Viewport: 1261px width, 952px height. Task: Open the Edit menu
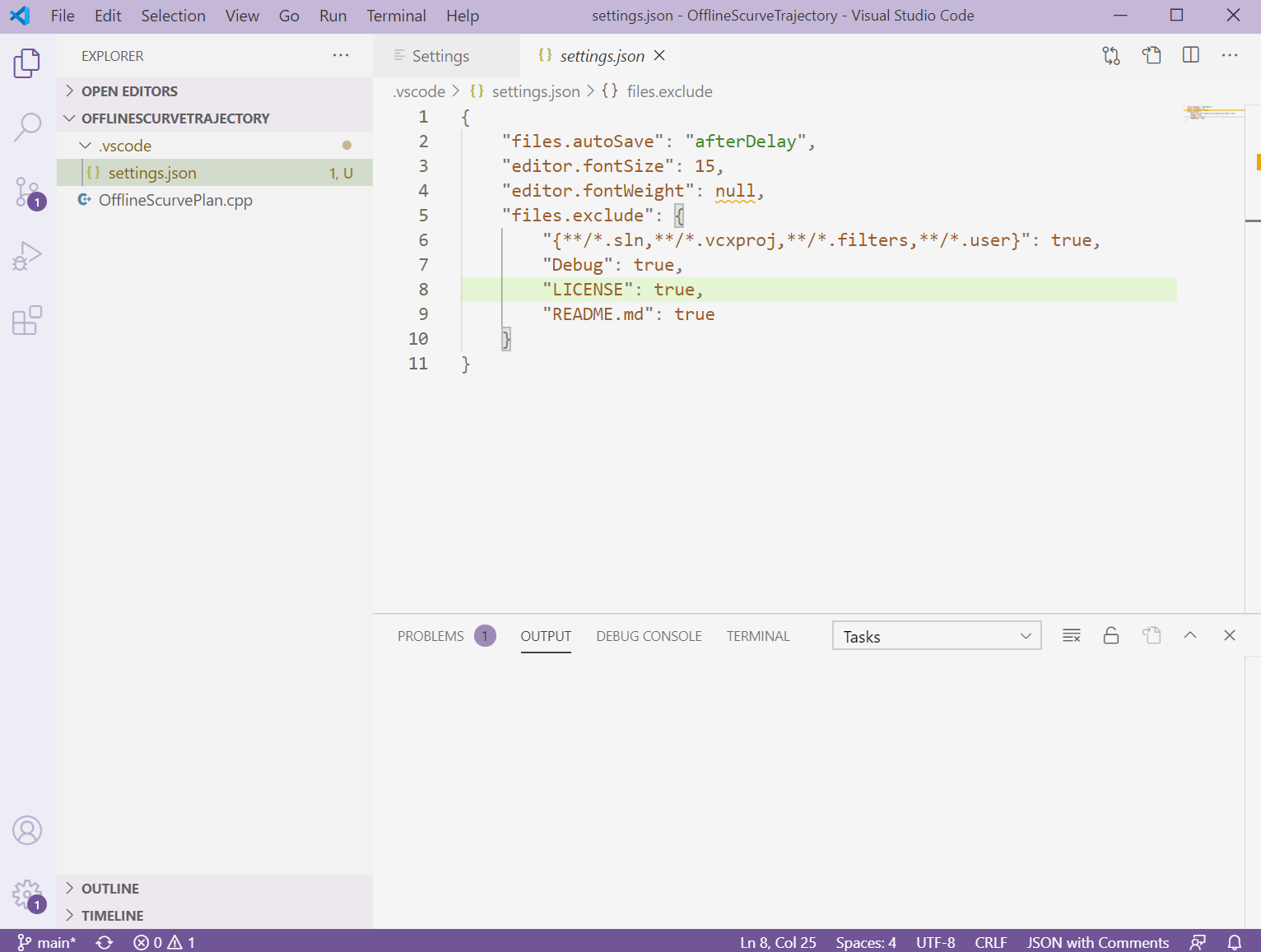[x=108, y=16]
